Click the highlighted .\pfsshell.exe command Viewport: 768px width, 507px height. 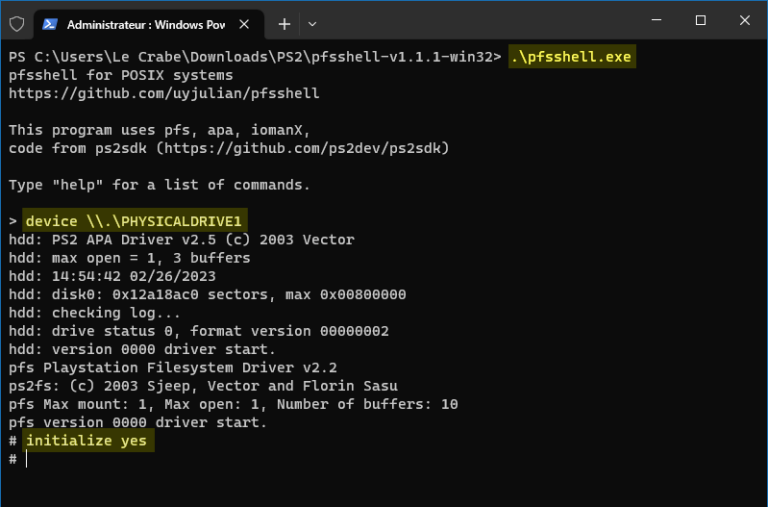click(573, 57)
